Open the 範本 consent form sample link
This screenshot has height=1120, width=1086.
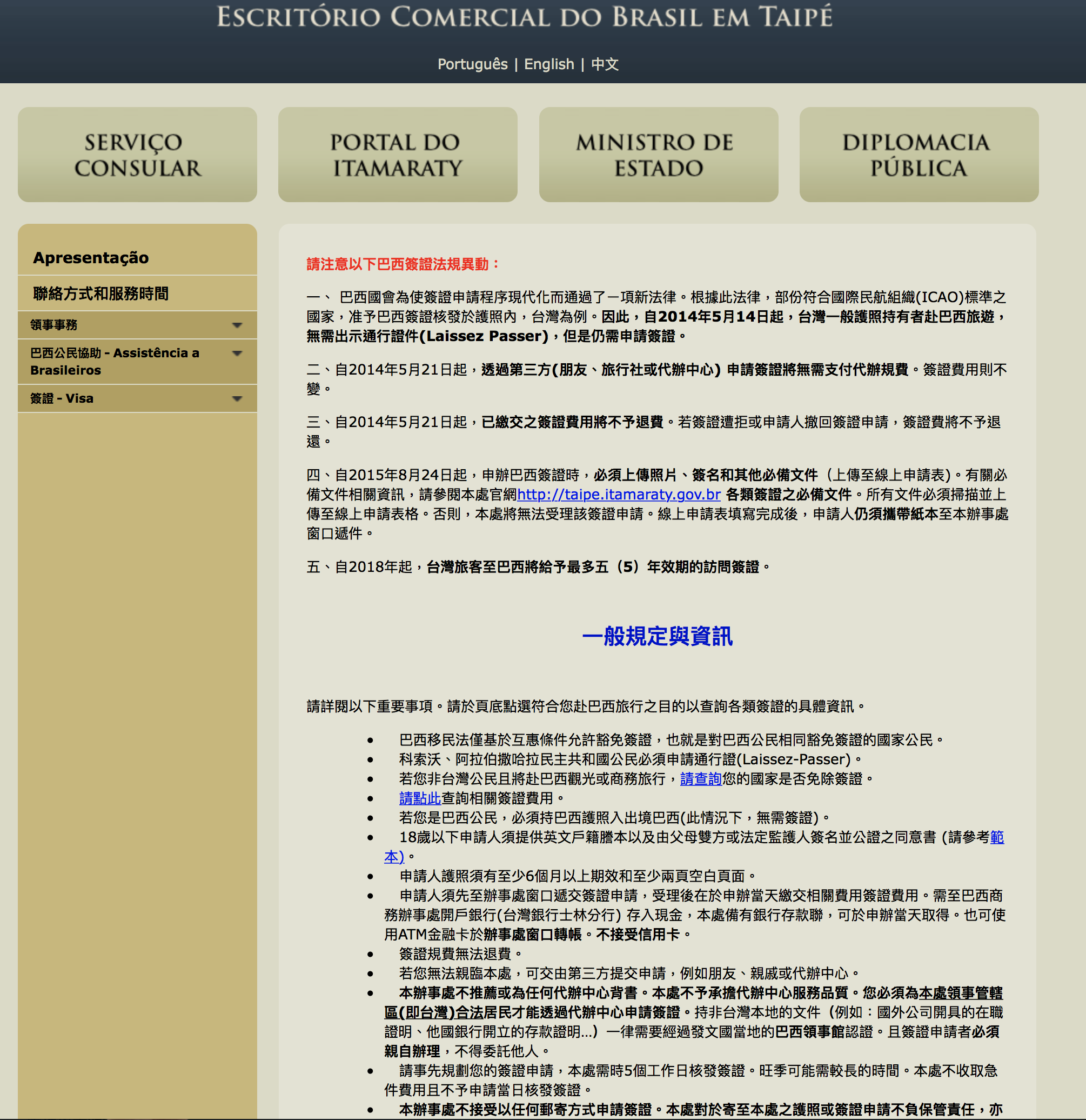pyautogui.click(x=996, y=837)
